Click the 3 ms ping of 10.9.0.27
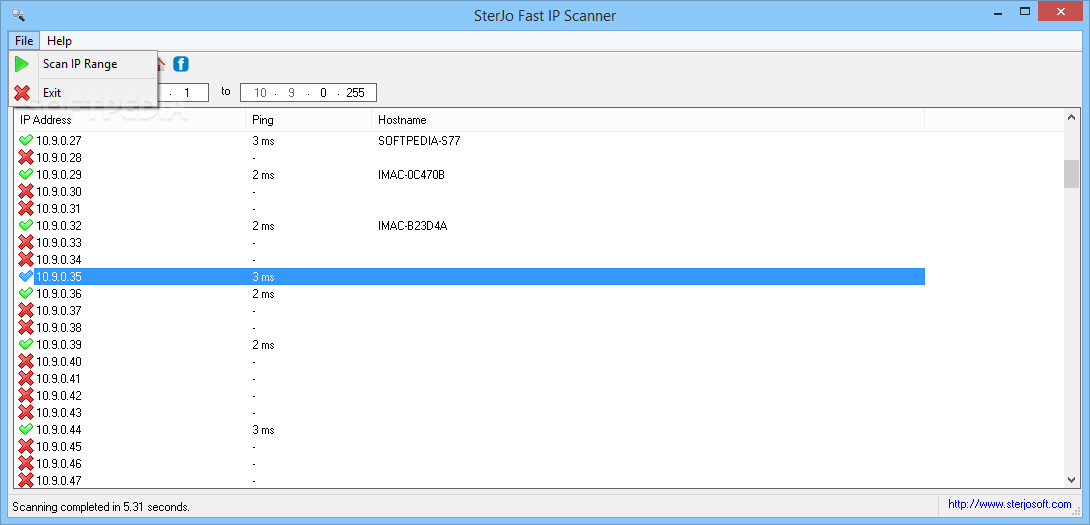This screenshot has height=525, width=1090. (263, 140)
